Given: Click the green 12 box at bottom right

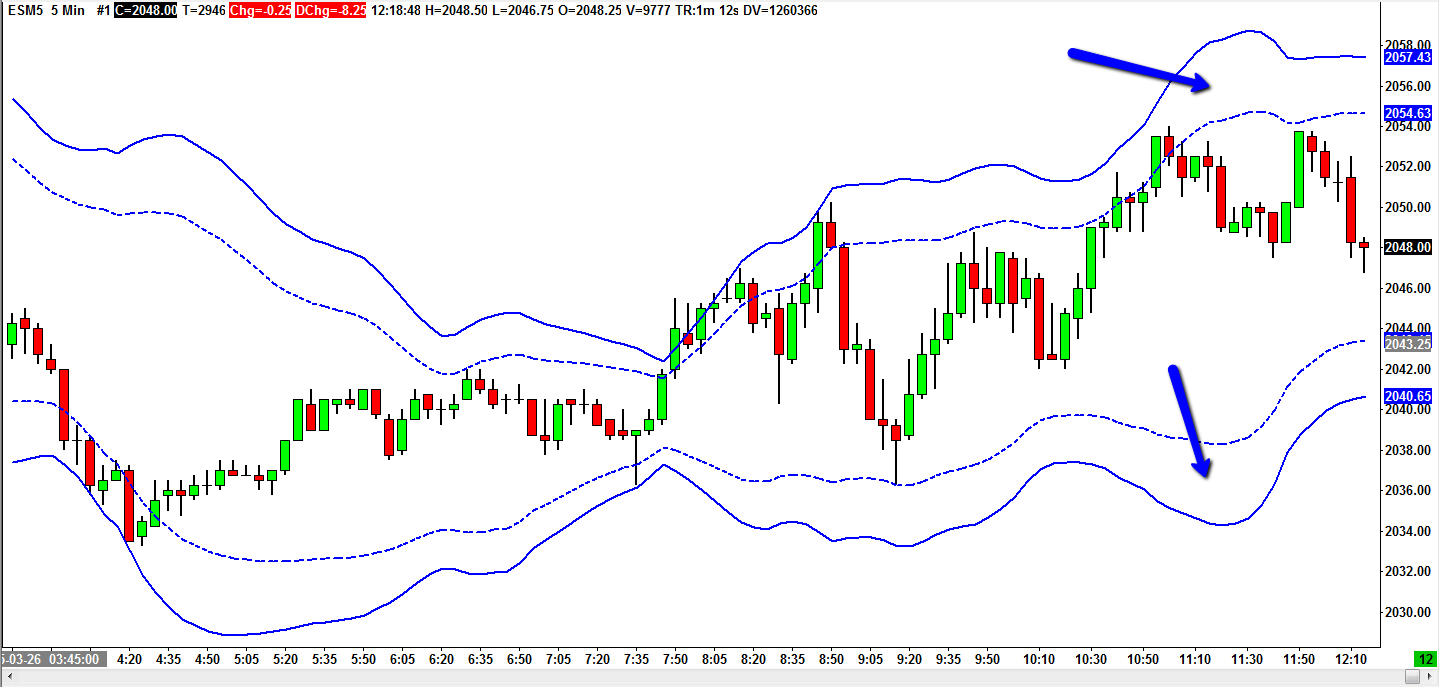Looking at the screenshot, I should click(1424, 659).
